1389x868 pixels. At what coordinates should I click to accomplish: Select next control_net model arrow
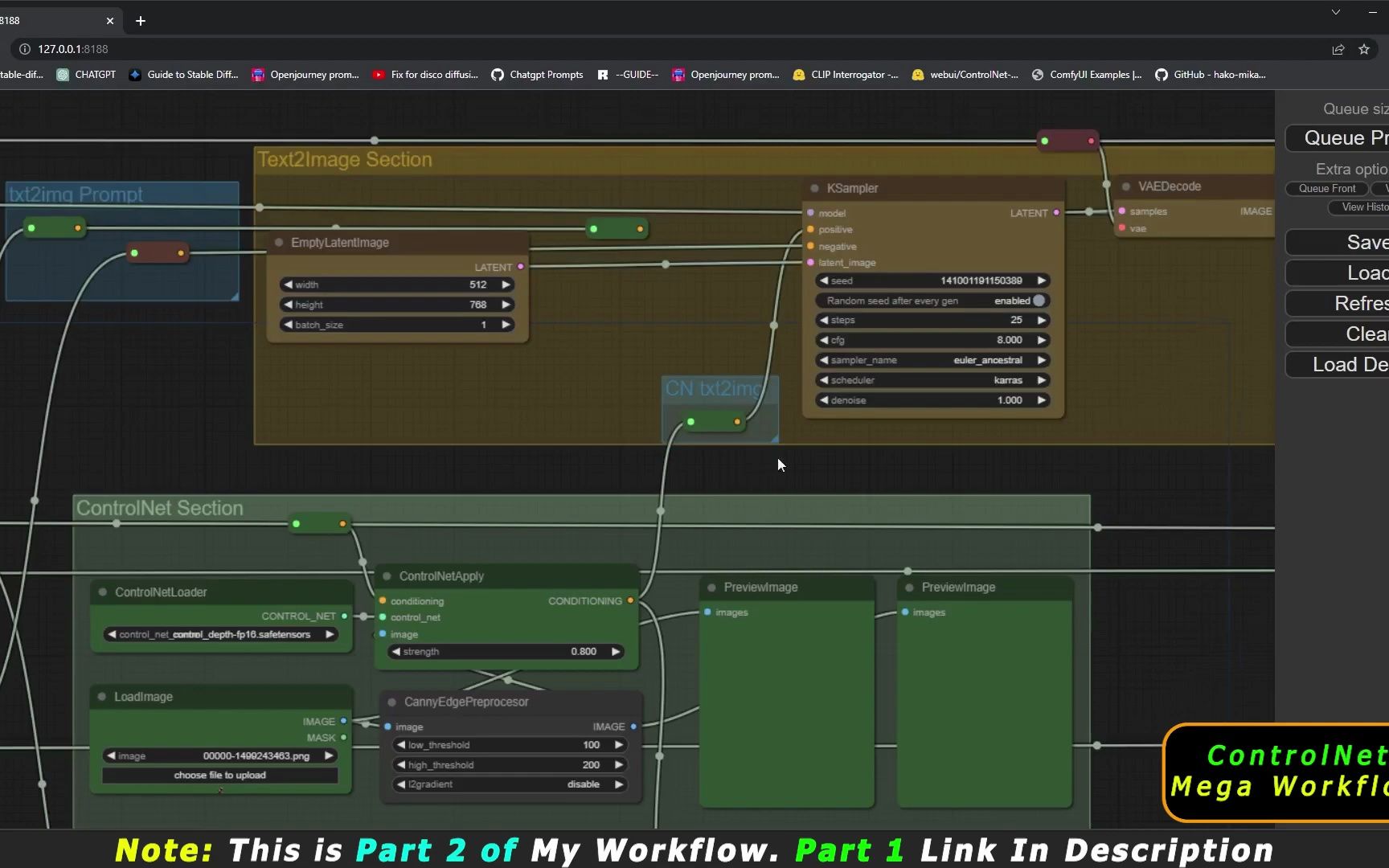click(x=330, y=635)
